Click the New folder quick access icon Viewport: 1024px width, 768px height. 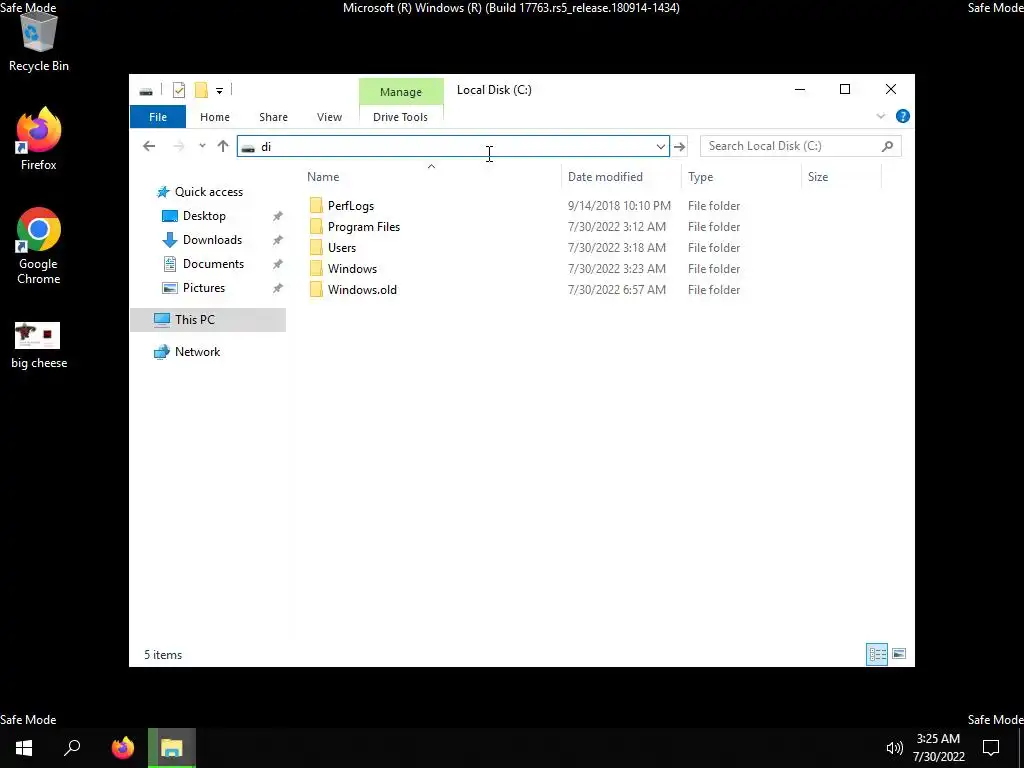point(201,90)
